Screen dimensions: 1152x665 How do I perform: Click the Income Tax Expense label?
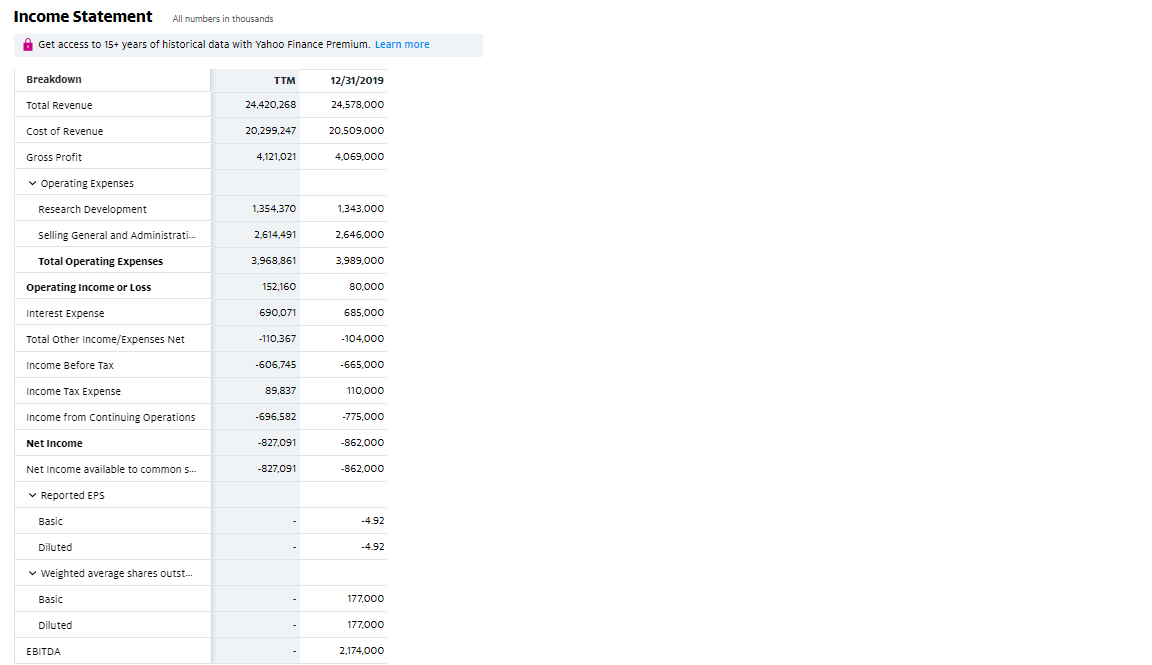tap(73, 392)
